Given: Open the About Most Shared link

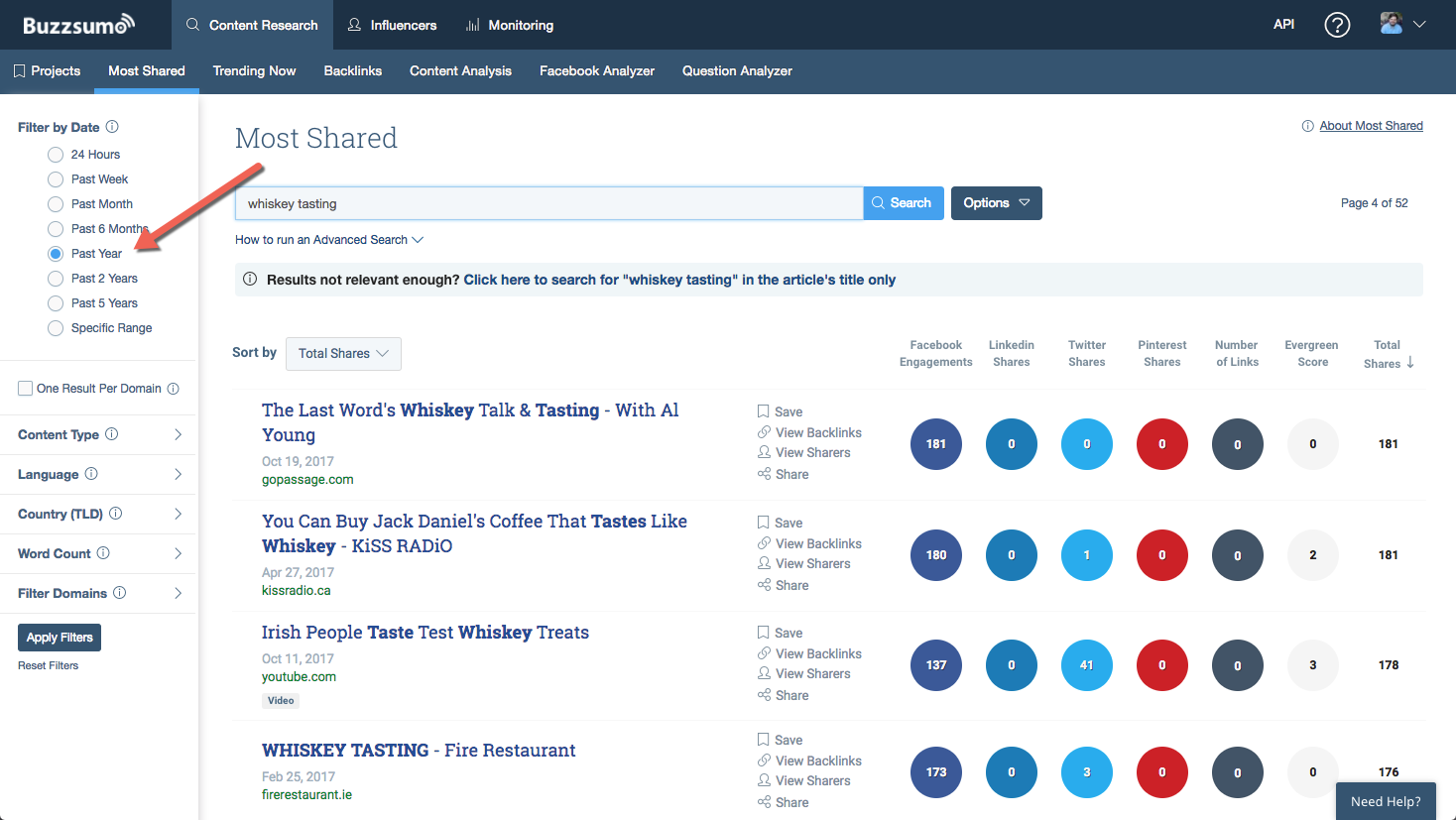Looking at the screenshot, I should coord(1371,126).
